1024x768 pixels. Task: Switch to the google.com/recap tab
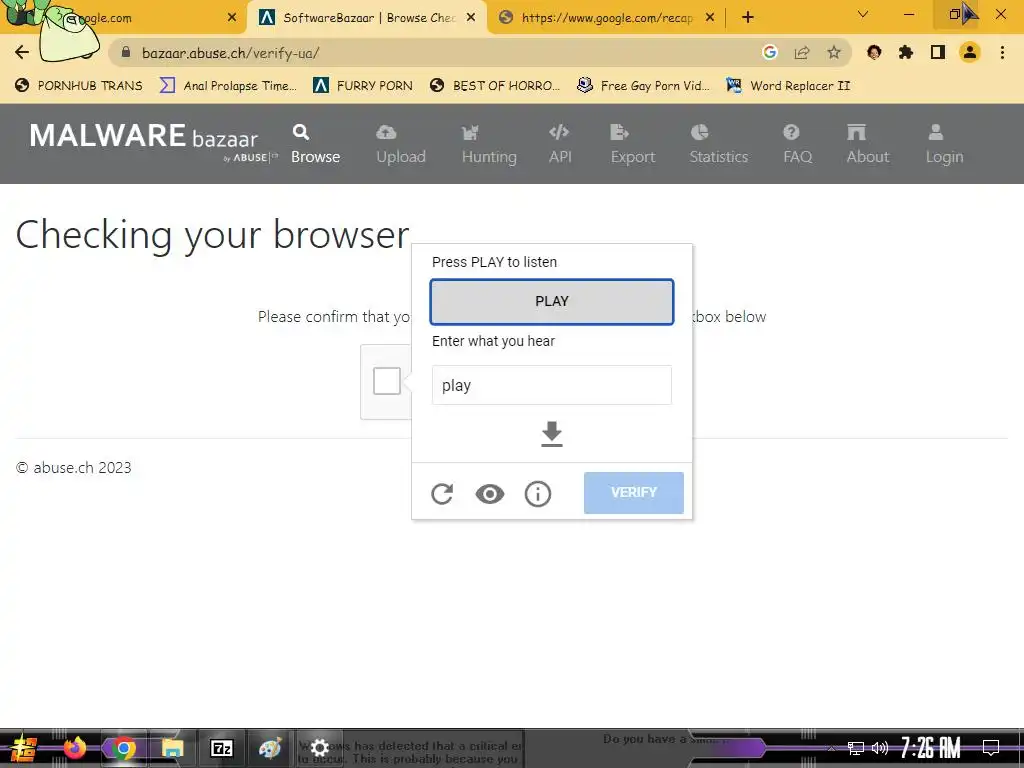tap(606, 18)
